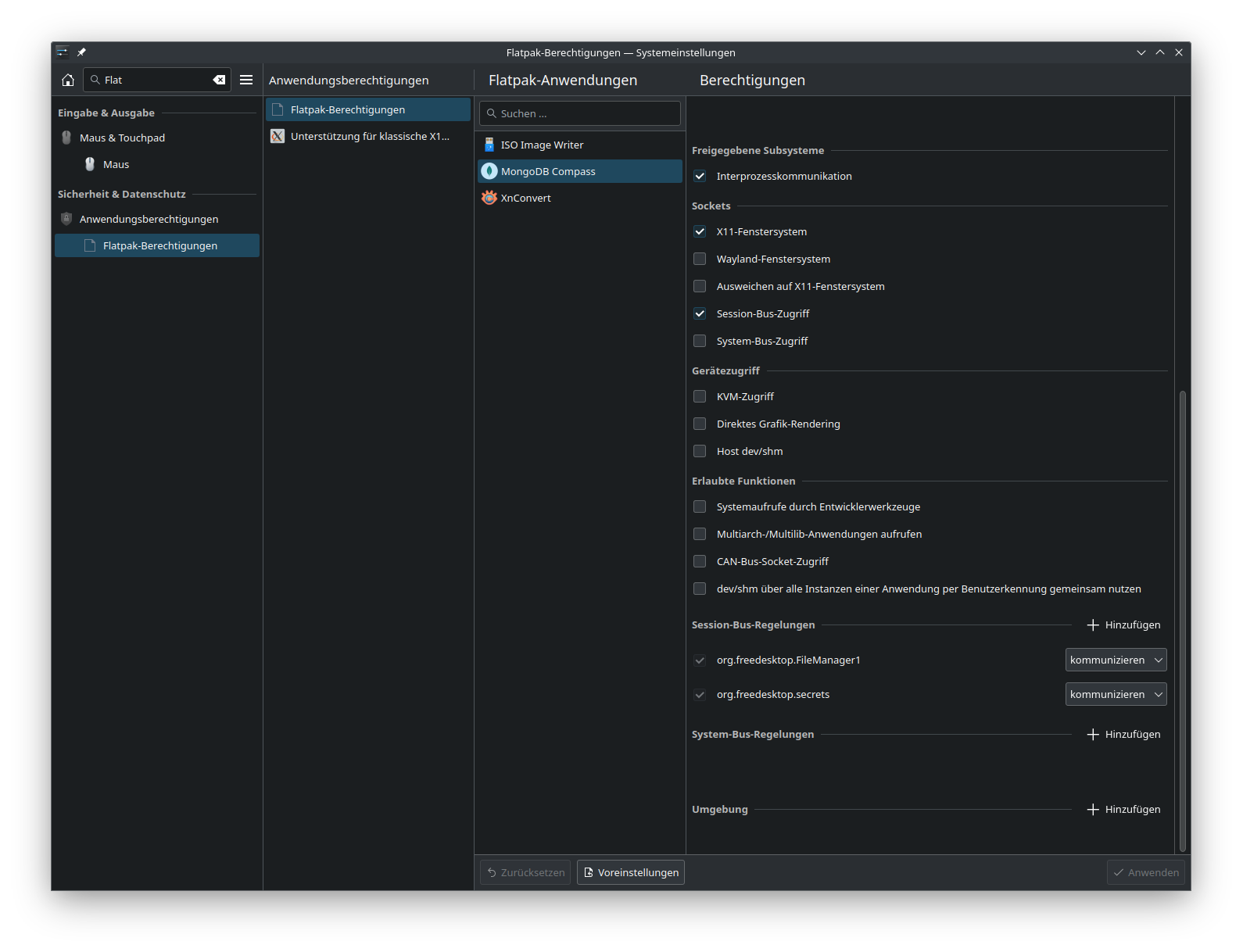Toggle Interprozesskommunikation checkbox
This screenshot has width=1243, height=952.
click(700, 176)
